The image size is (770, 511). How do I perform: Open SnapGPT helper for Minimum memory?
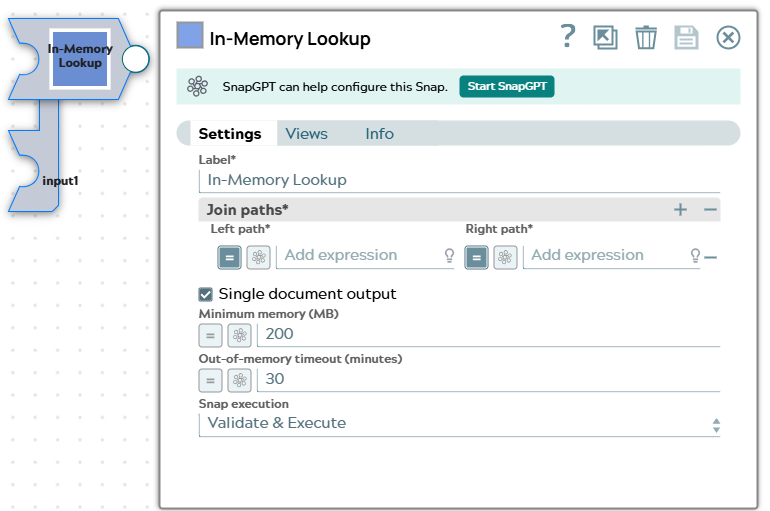[x=239, y=336]
